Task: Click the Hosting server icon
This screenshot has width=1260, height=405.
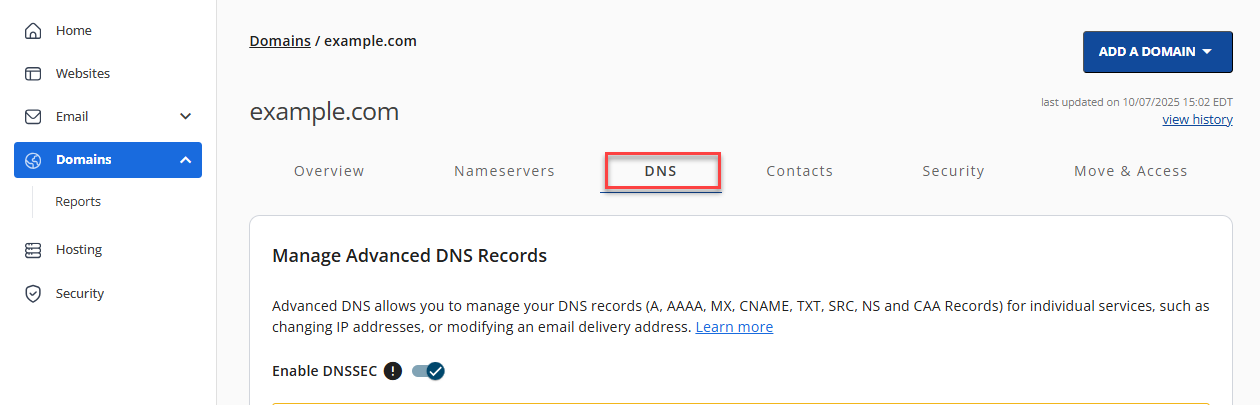Action: (x=33, y=250)
